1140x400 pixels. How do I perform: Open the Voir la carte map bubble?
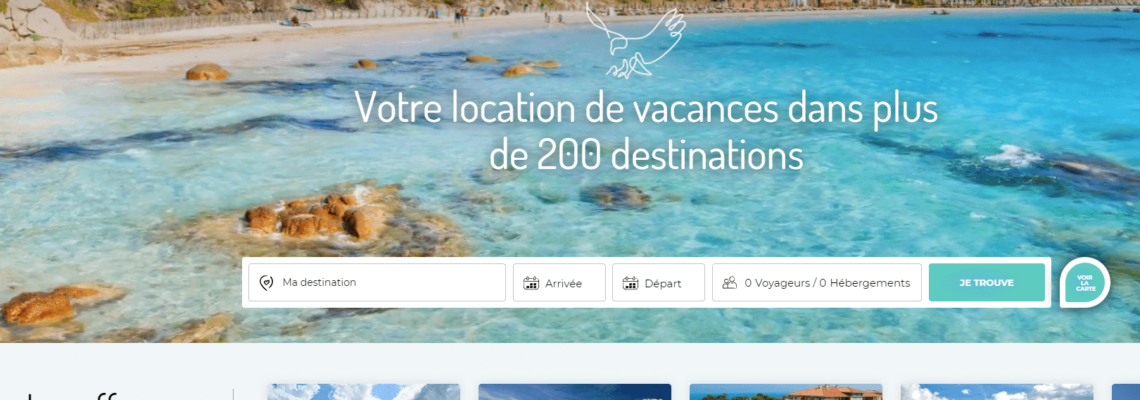(1085, 283)
